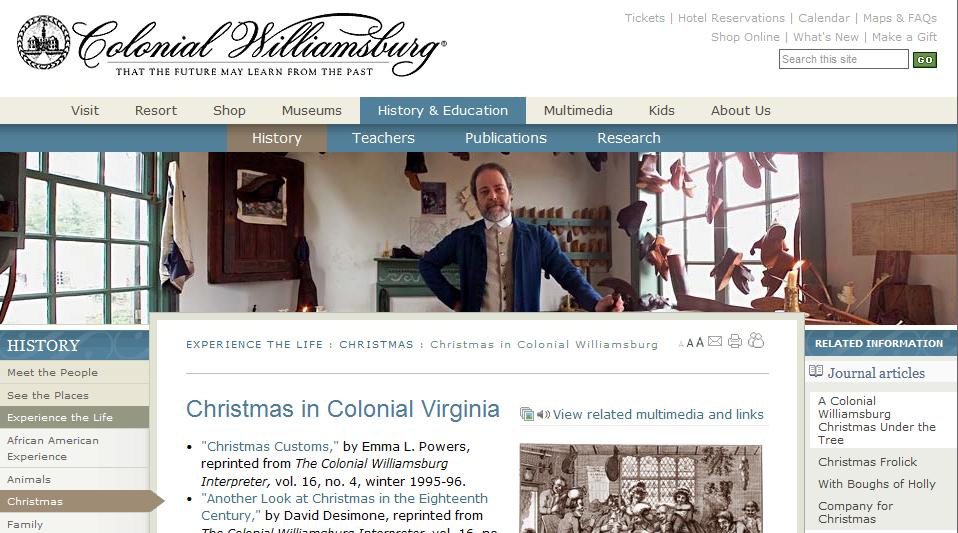The image size is (958, 533).
Task: Open the Multimedia menu item
Action: (x=578, y=111)
